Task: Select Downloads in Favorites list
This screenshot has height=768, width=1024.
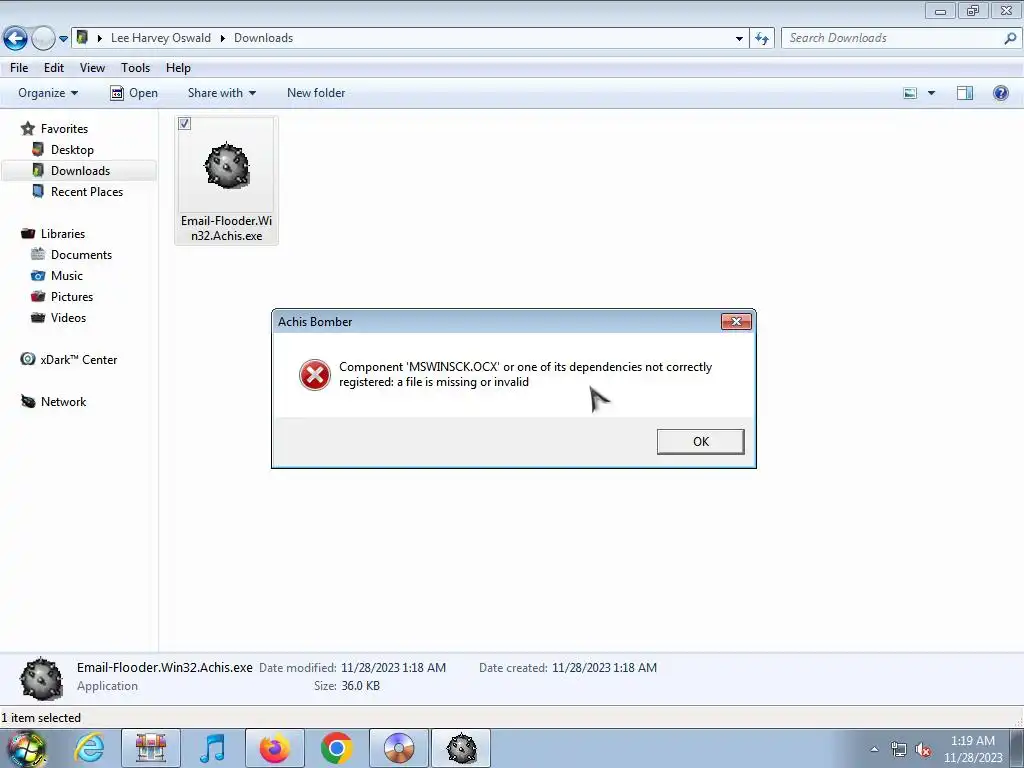Action: tap(80, 170)
